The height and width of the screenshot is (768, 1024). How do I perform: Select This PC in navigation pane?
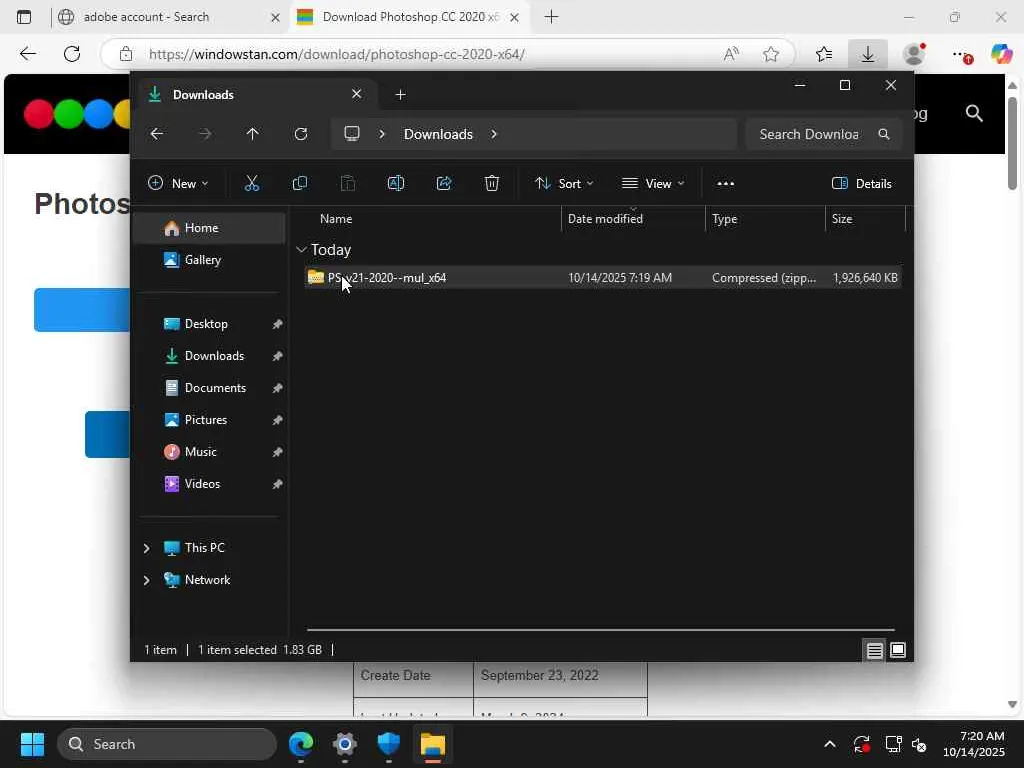[204, 548]
